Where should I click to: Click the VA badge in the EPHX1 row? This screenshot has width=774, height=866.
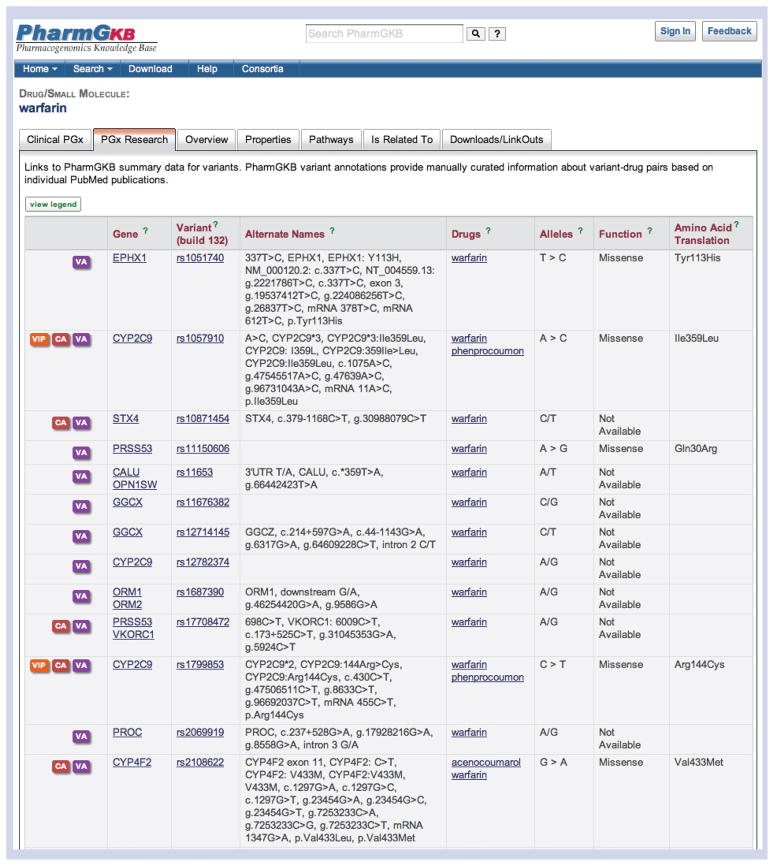click(81, 262)
